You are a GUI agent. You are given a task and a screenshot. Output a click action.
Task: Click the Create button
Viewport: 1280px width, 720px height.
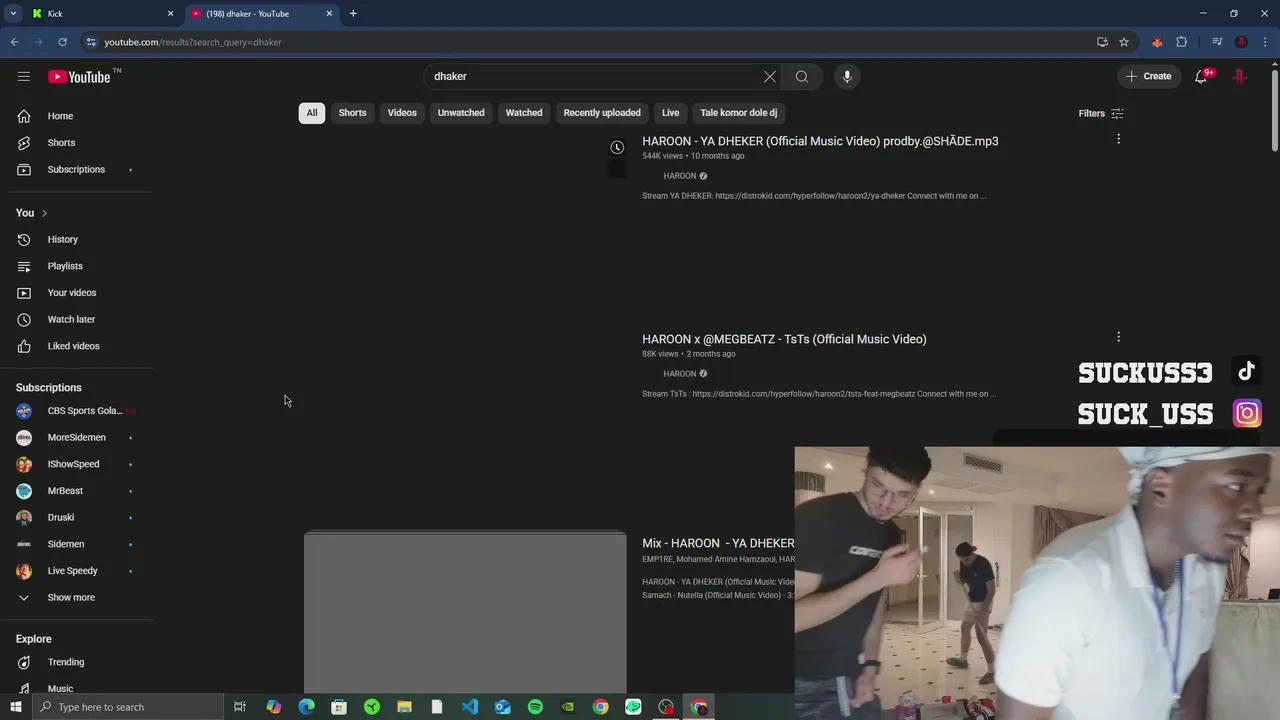pos(1148,76)
